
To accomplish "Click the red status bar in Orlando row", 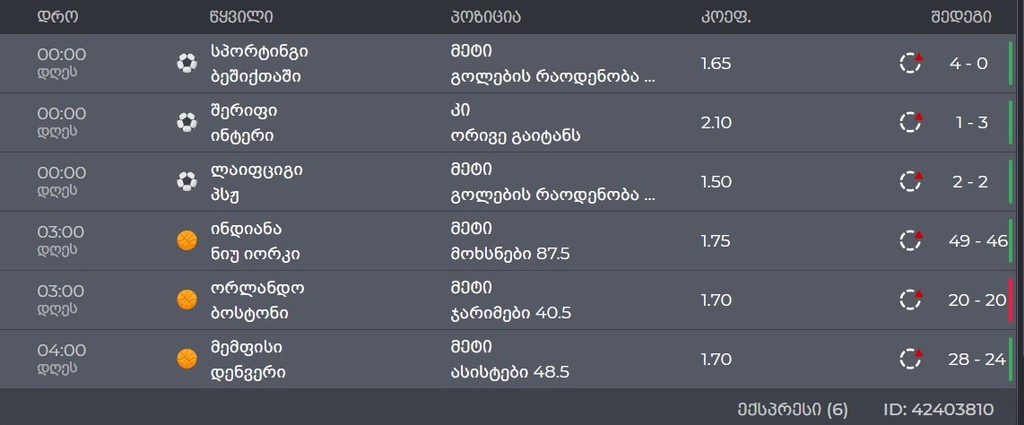I will click(1010, 300).
